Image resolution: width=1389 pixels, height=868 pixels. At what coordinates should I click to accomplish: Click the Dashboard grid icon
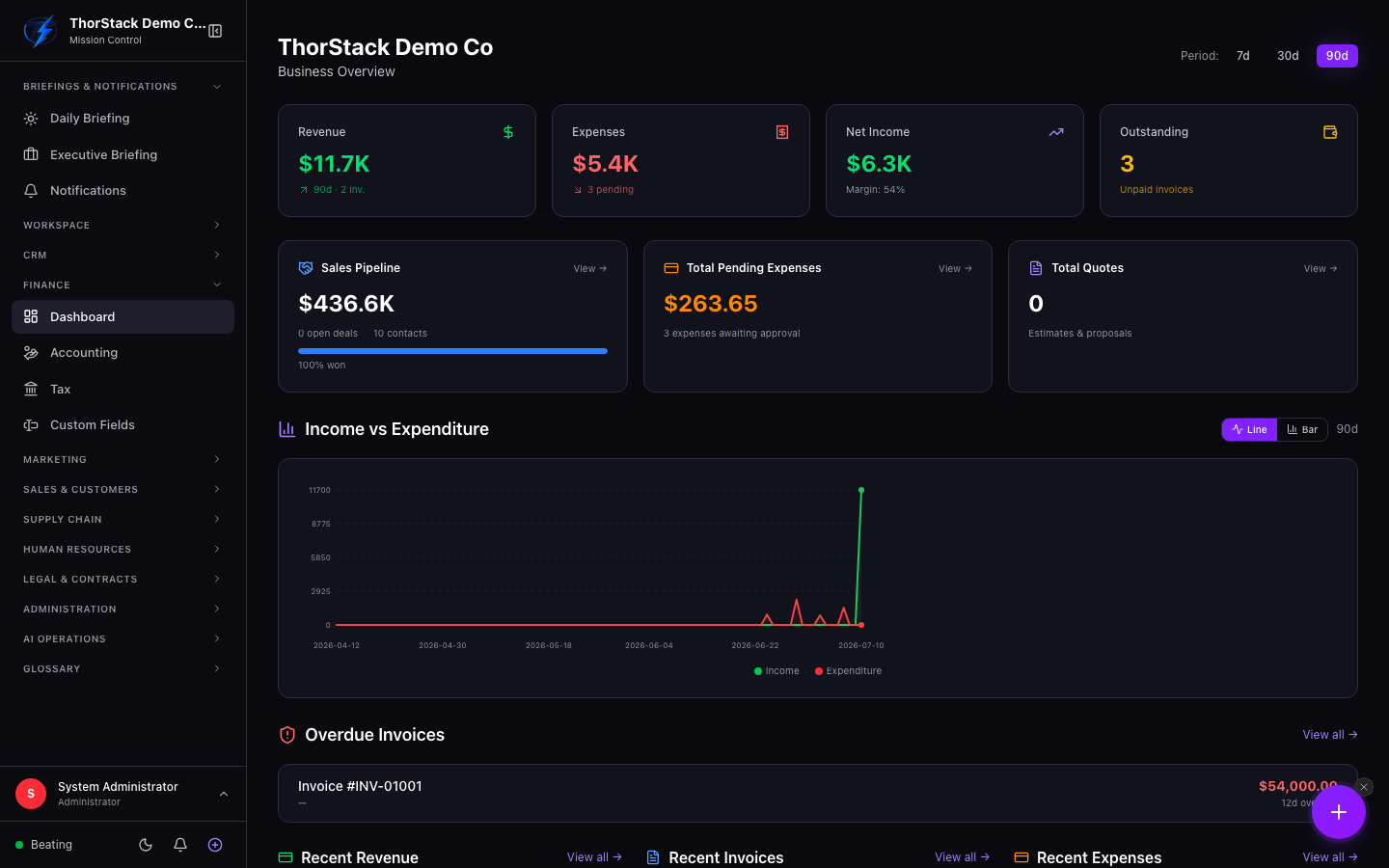click(x=31, y=316)
